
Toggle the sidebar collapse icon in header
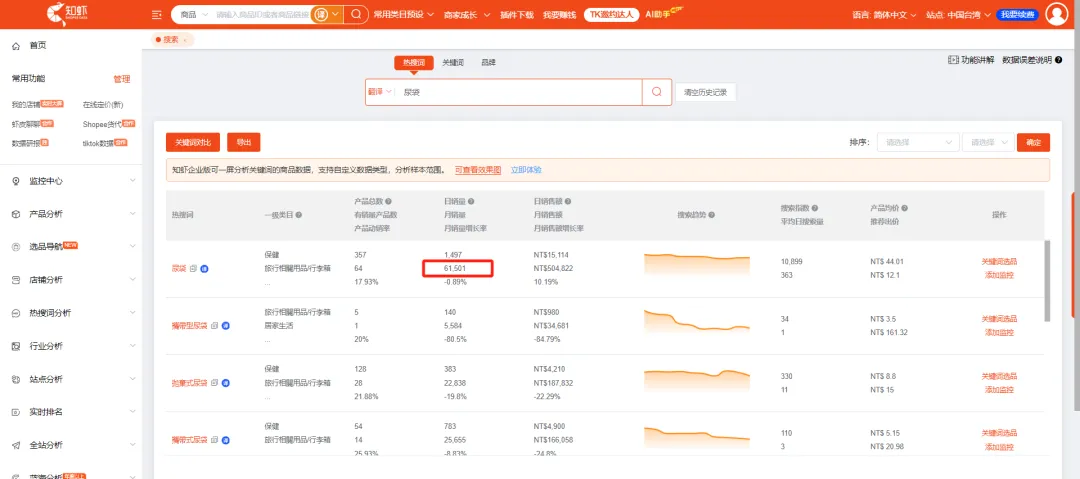pos(156,14)
